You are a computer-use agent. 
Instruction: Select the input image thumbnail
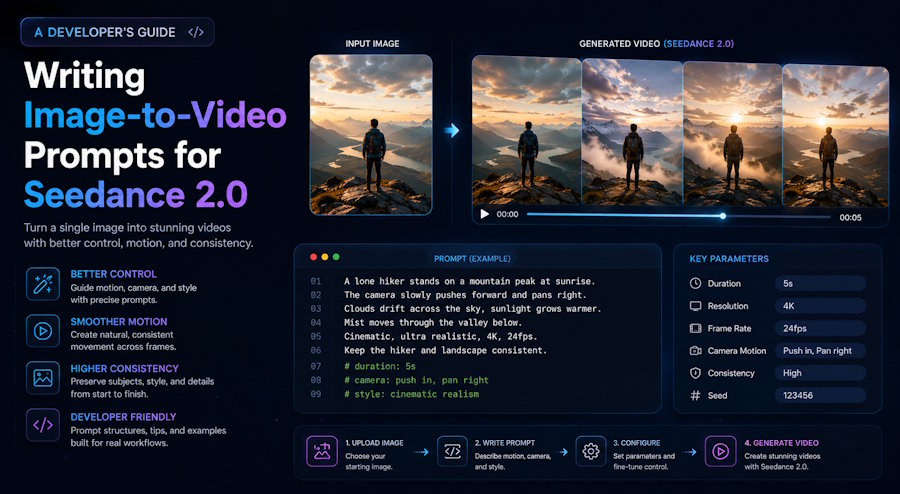point(371,135)
